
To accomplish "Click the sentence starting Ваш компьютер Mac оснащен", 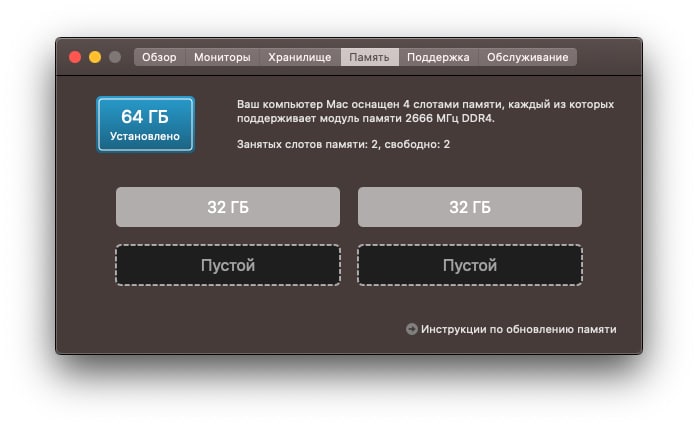I will pos(425,111).
